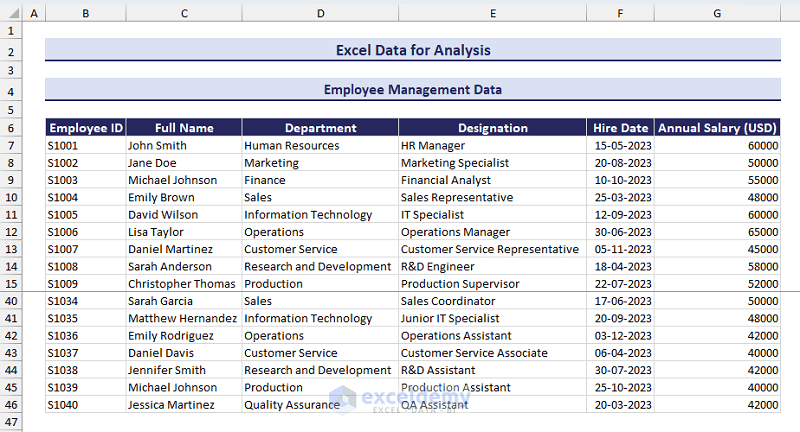
Task: Click the hire date 25-03-2023 cell
Action: point(622,197)
